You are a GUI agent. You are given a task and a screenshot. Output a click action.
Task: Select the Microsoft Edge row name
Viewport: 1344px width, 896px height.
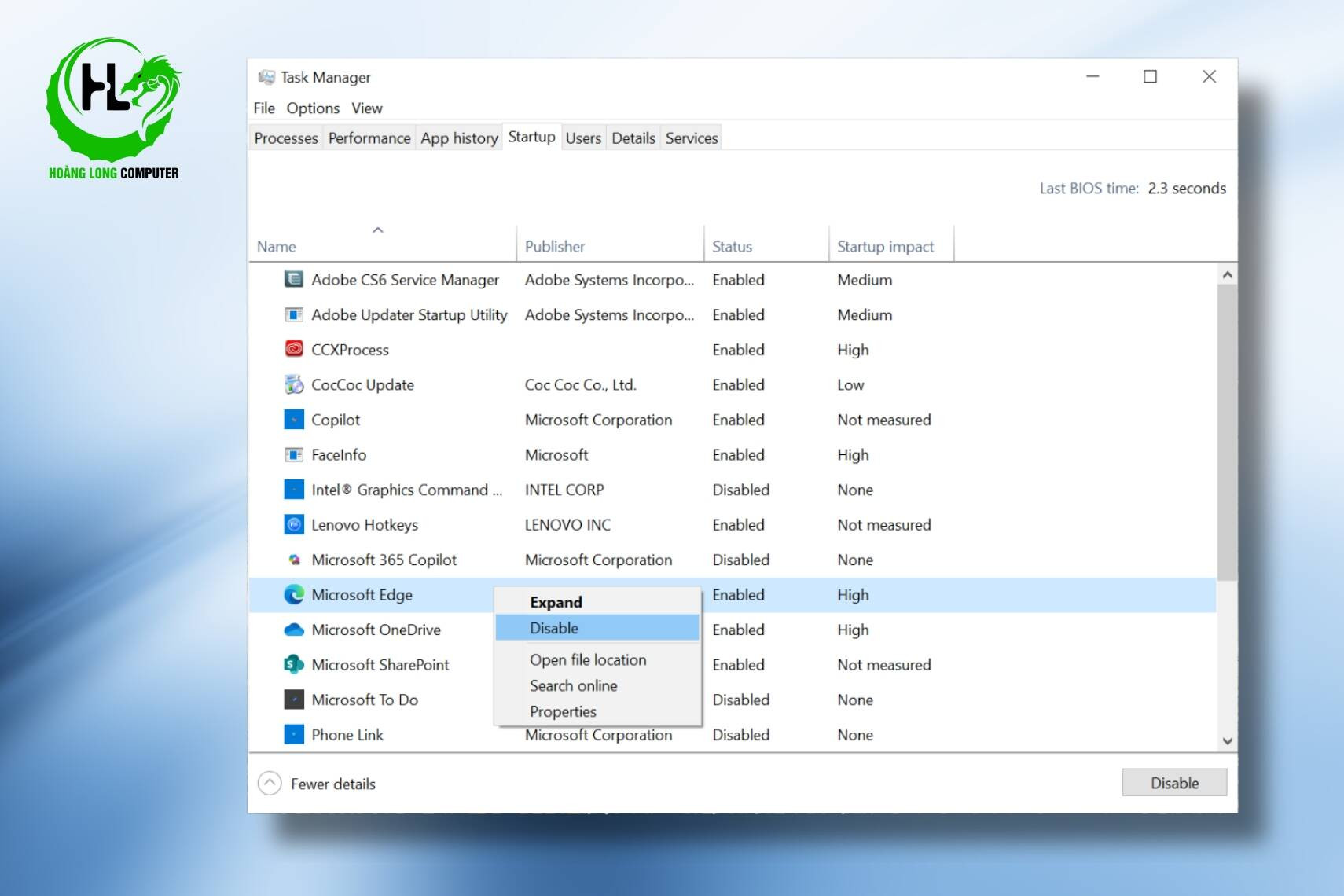point(362,595)
